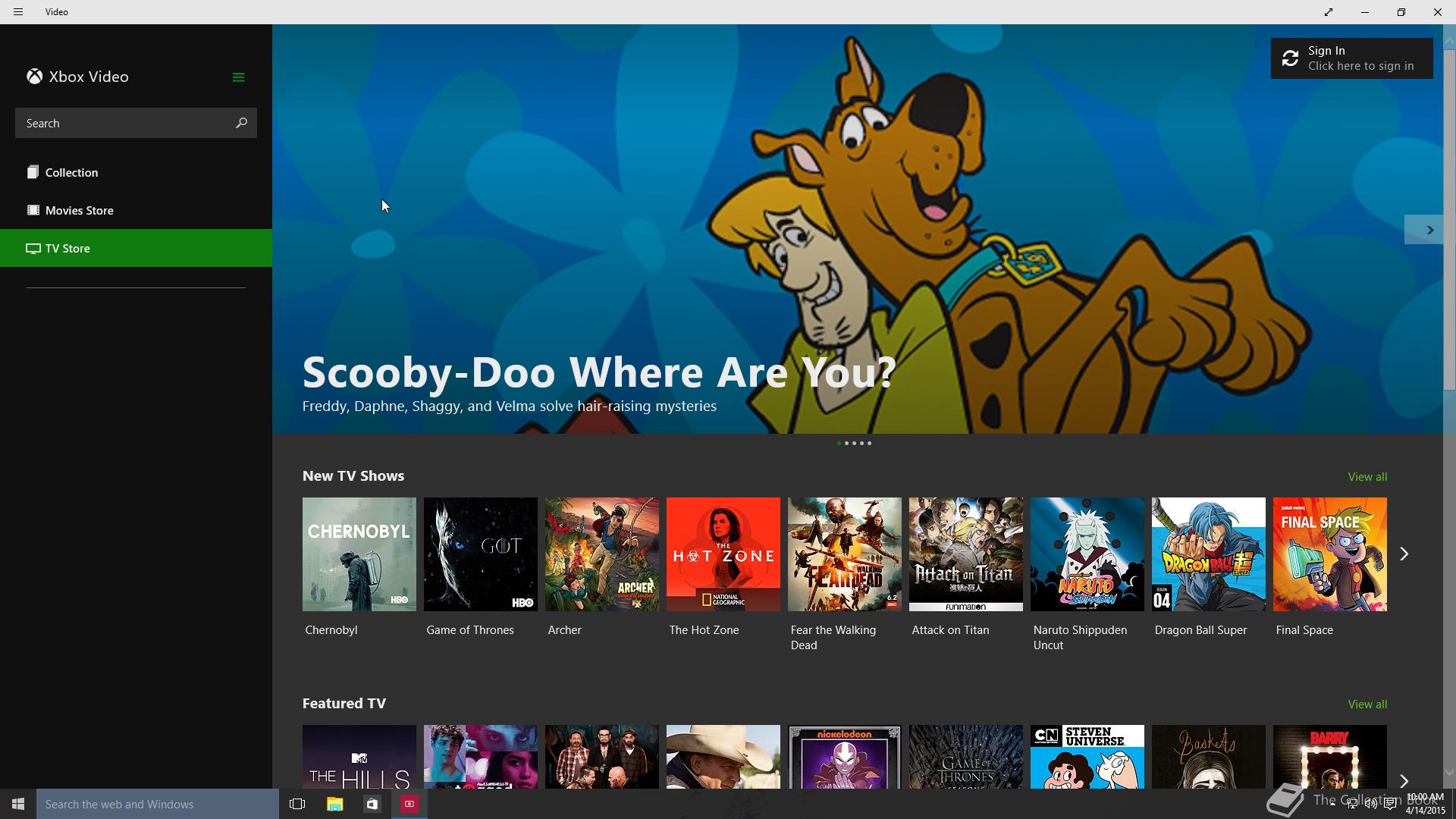This screenshot has height=819, width=1456.
Task: Click the Search the web and Windows box
Action: click(x=158, y=804)
